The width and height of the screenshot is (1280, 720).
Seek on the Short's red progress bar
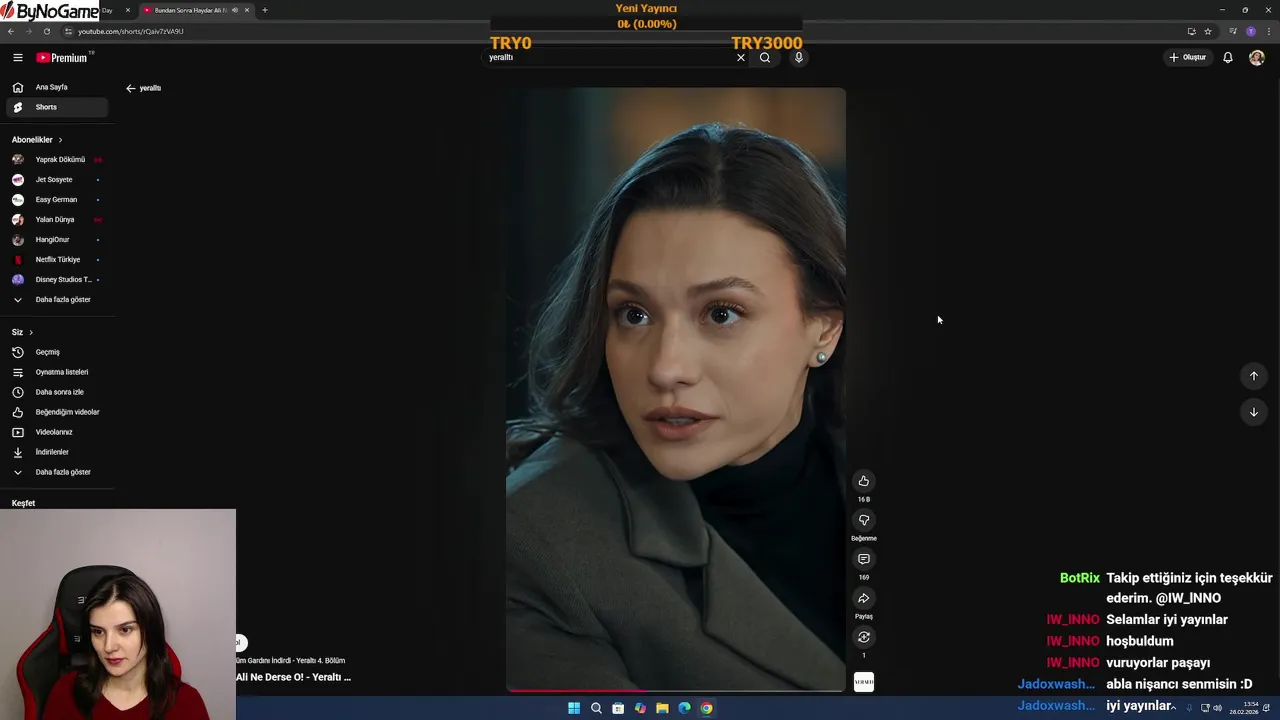click(675, 690)
